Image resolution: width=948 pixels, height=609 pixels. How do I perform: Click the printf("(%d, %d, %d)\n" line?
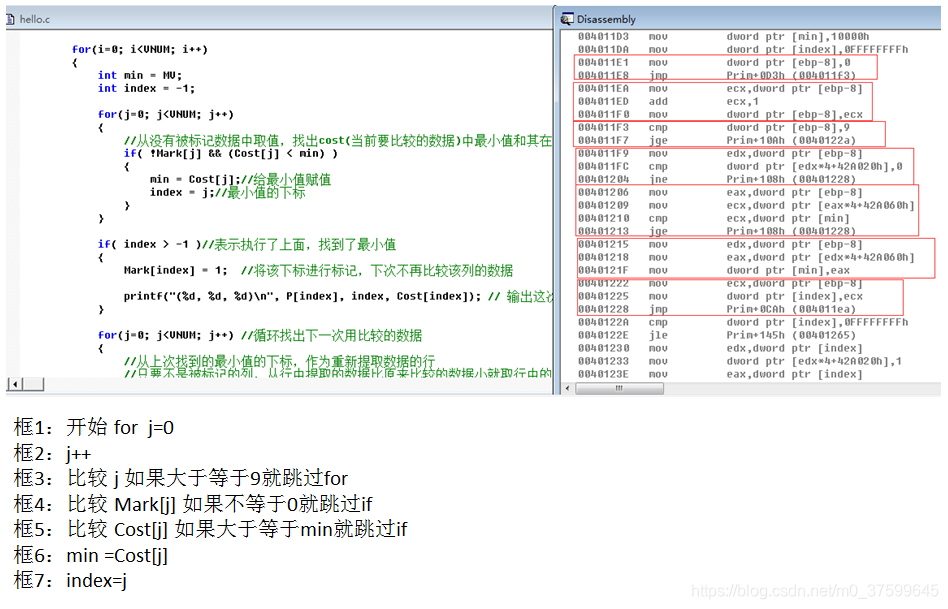(x=302, y=296)
